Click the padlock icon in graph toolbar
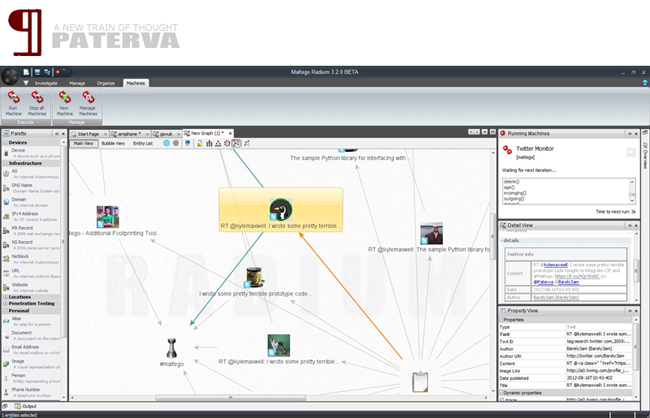Image resolution: width=650 pixels, height=418 pixels. coord(199,143)
